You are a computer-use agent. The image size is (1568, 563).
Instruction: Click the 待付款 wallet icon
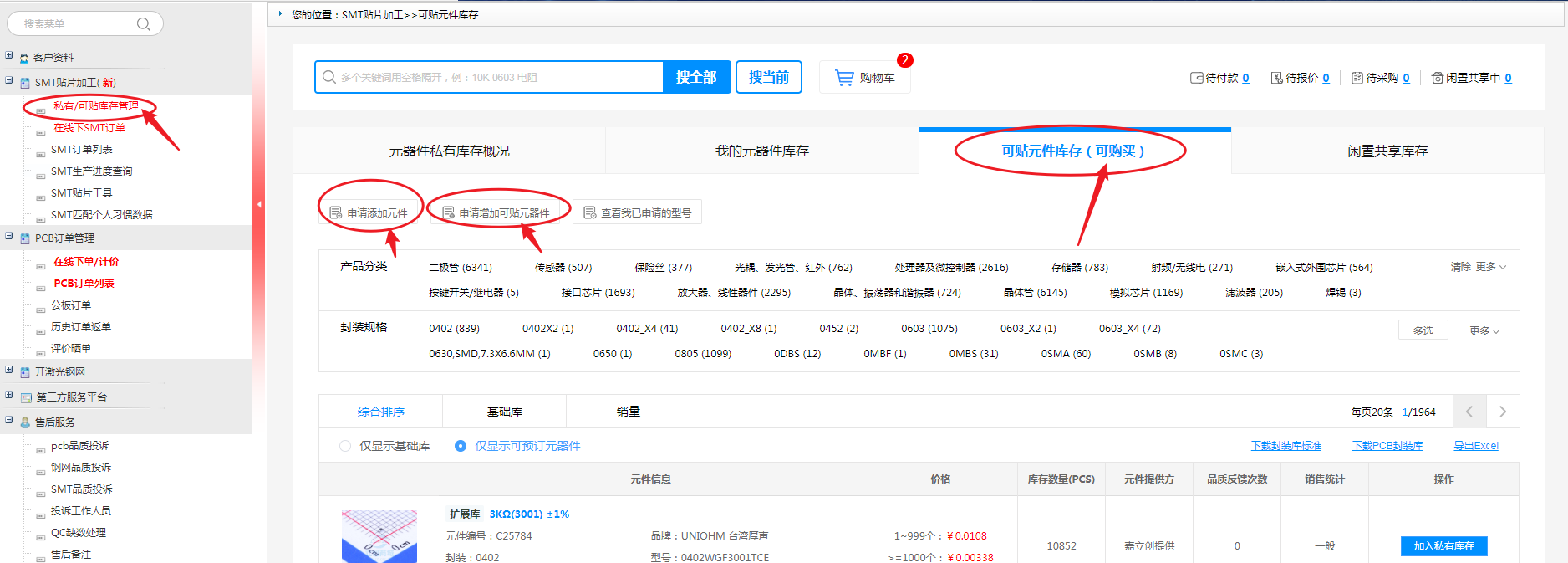pos(1196,78)
